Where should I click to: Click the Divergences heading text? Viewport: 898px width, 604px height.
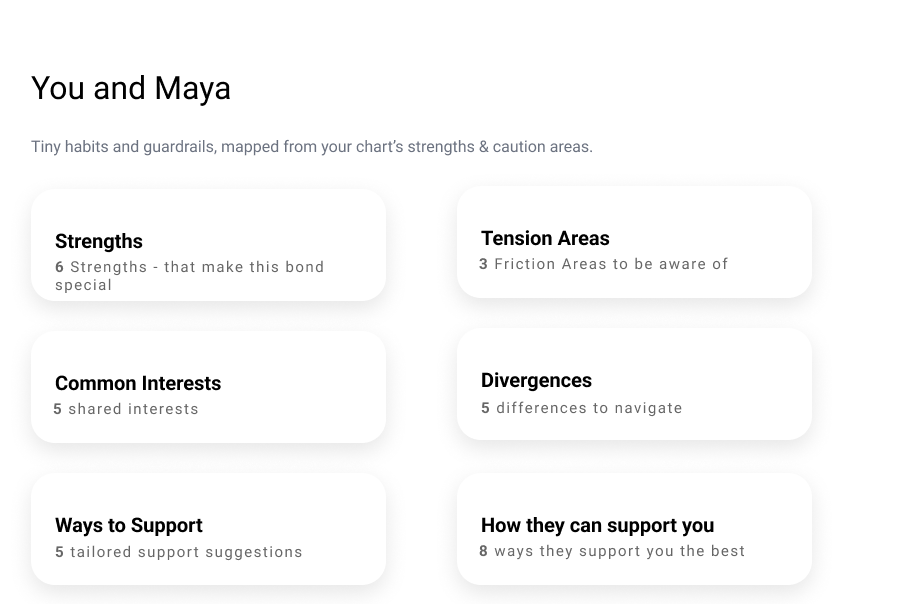click(x=536, y=380)
